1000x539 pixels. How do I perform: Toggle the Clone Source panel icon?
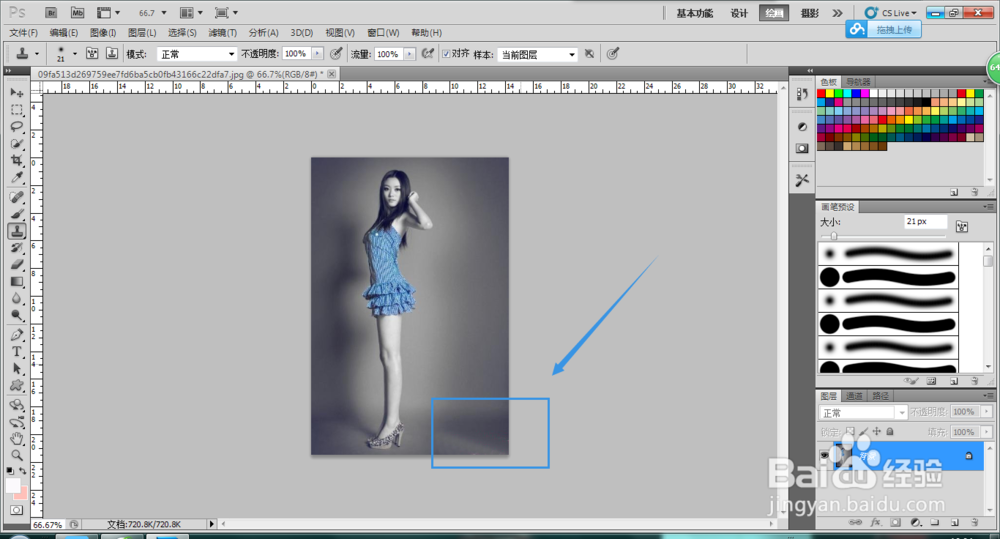pos(112,54)
